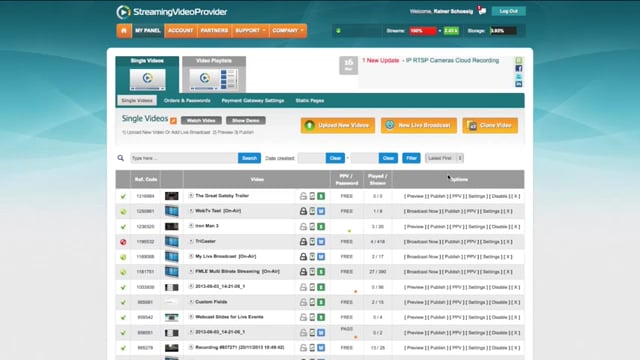Click the lock icon in the WebTv Test row
The image size is (640, 360).
coord(303,211)
